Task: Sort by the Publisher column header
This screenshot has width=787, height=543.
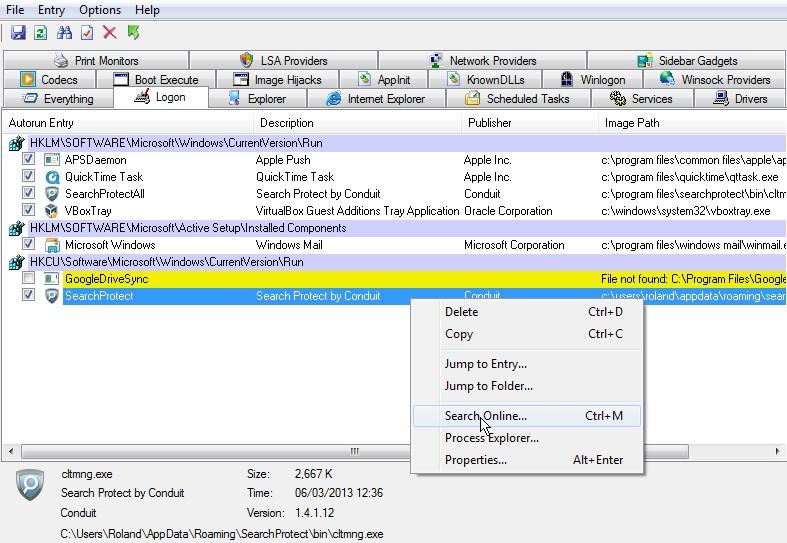Action: pyautogui.click(x=530, y=123)
